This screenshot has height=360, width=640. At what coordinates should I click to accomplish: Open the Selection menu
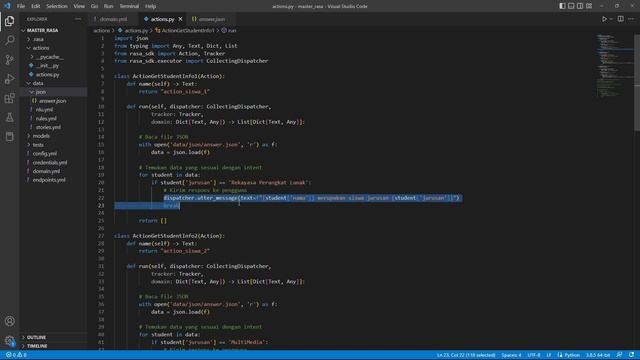pyautogui.click(x=57, y=6)
